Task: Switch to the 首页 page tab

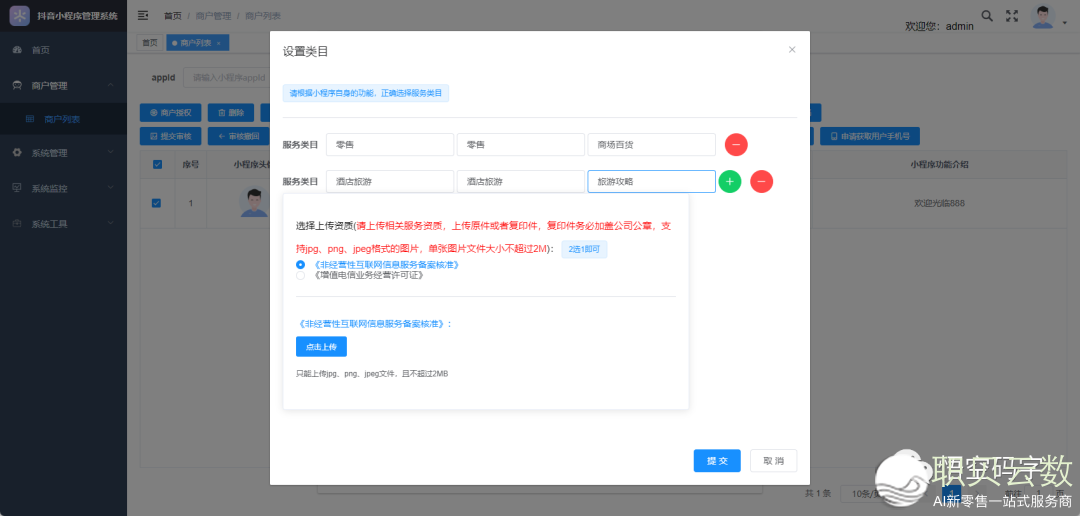Action: pyautogui.click(x=149, y=43)
